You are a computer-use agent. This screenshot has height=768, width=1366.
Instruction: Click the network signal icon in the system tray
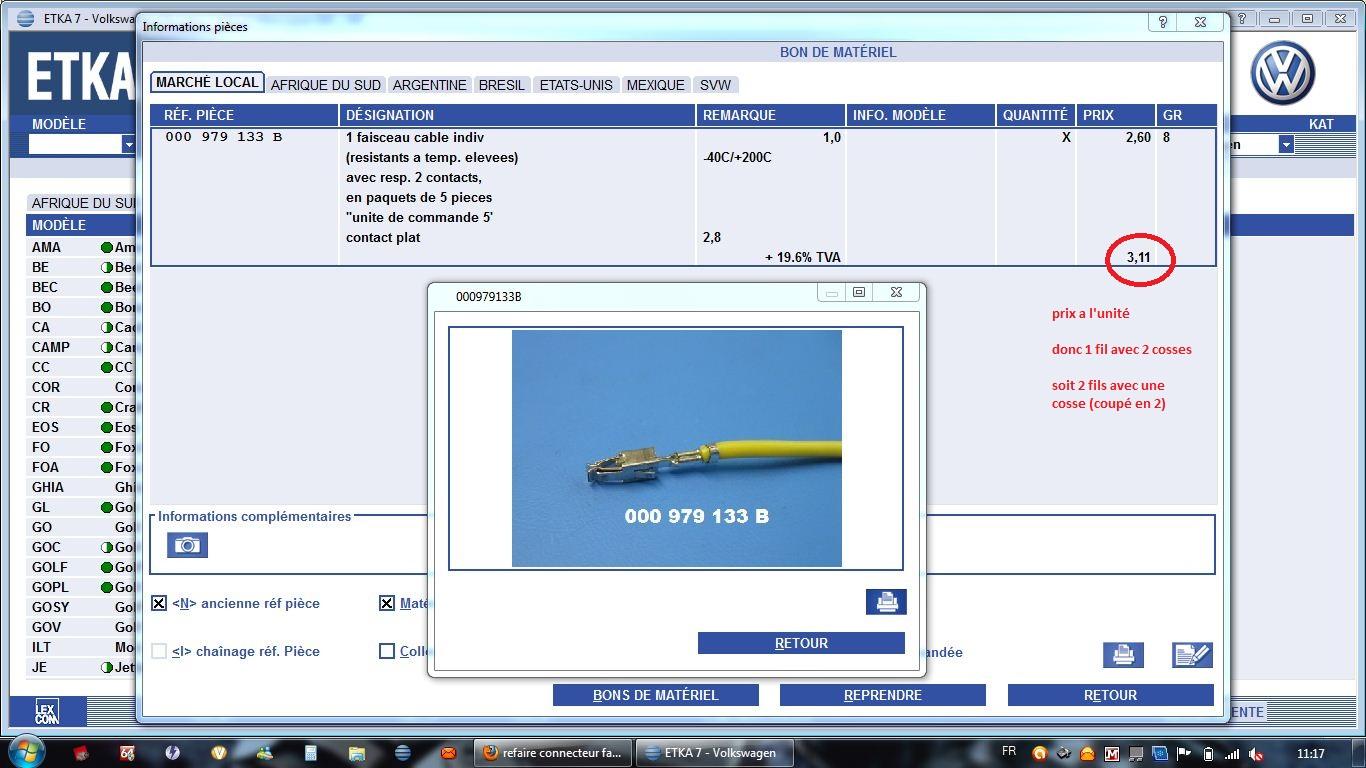point(1232,754)
